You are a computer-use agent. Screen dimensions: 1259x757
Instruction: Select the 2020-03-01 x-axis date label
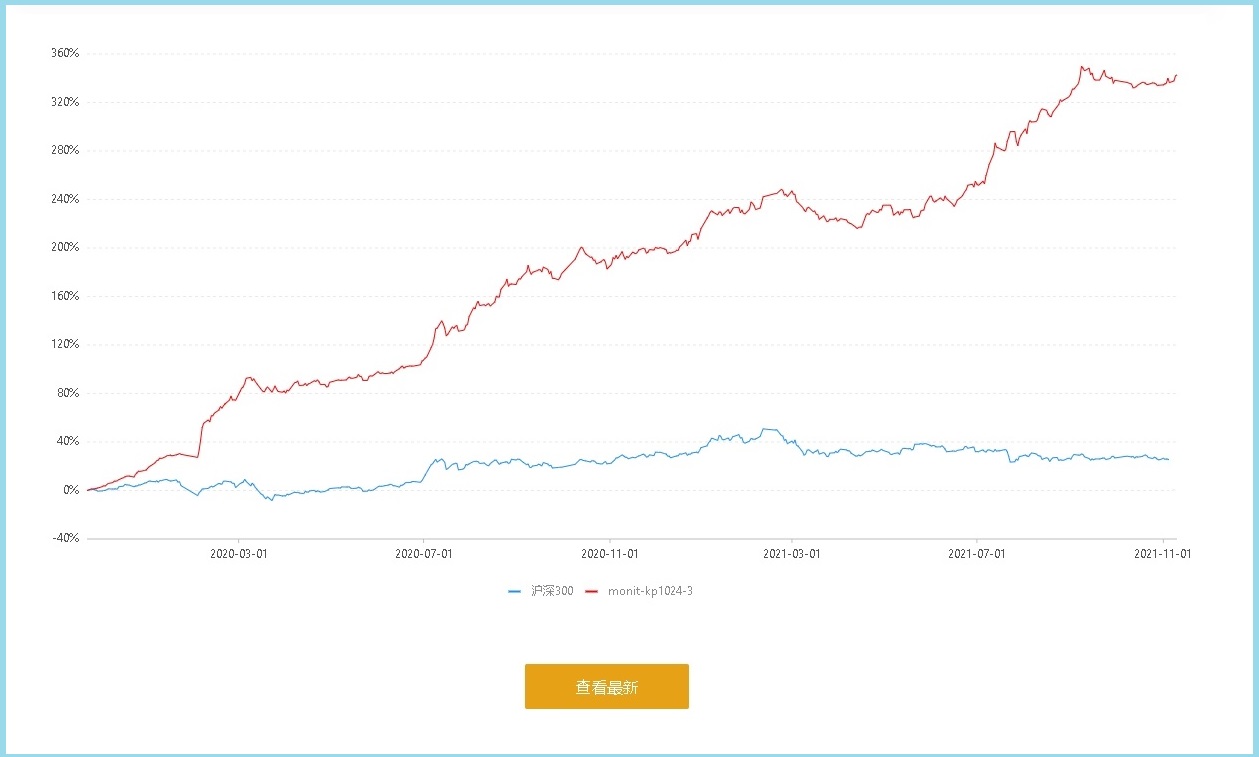[x=238, y=552]
